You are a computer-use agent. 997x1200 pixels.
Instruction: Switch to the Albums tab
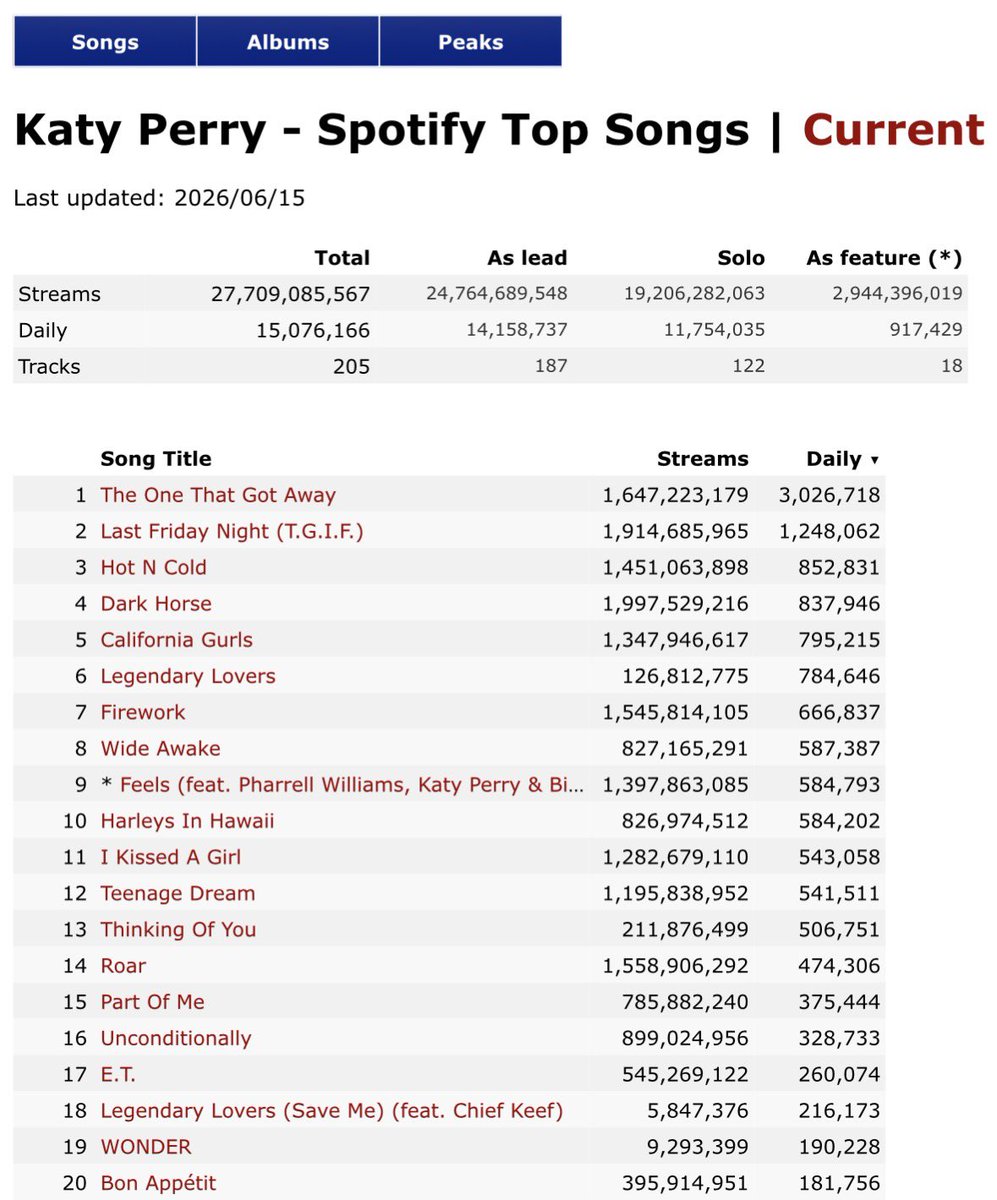coord(288,42)
